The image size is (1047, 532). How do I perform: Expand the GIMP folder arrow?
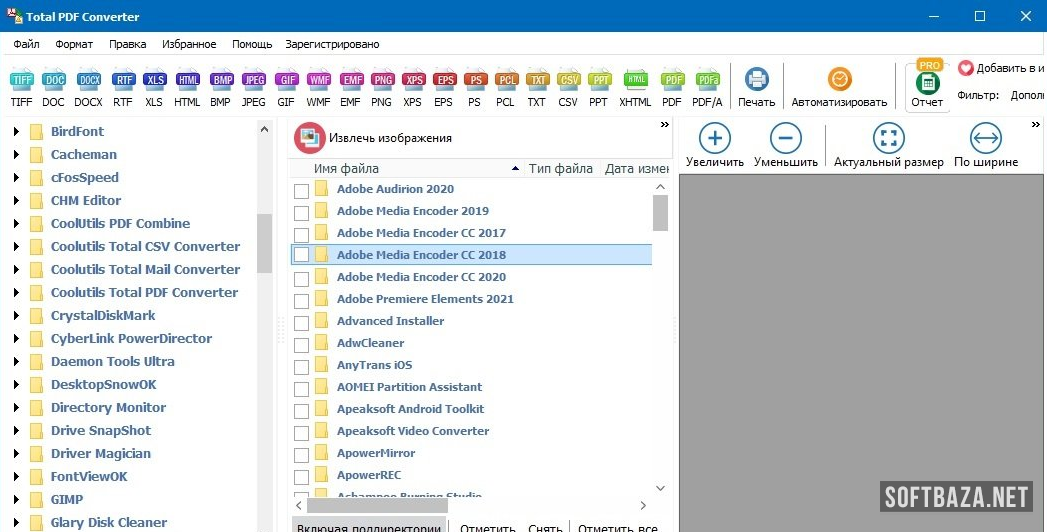[x=16, y=500]
